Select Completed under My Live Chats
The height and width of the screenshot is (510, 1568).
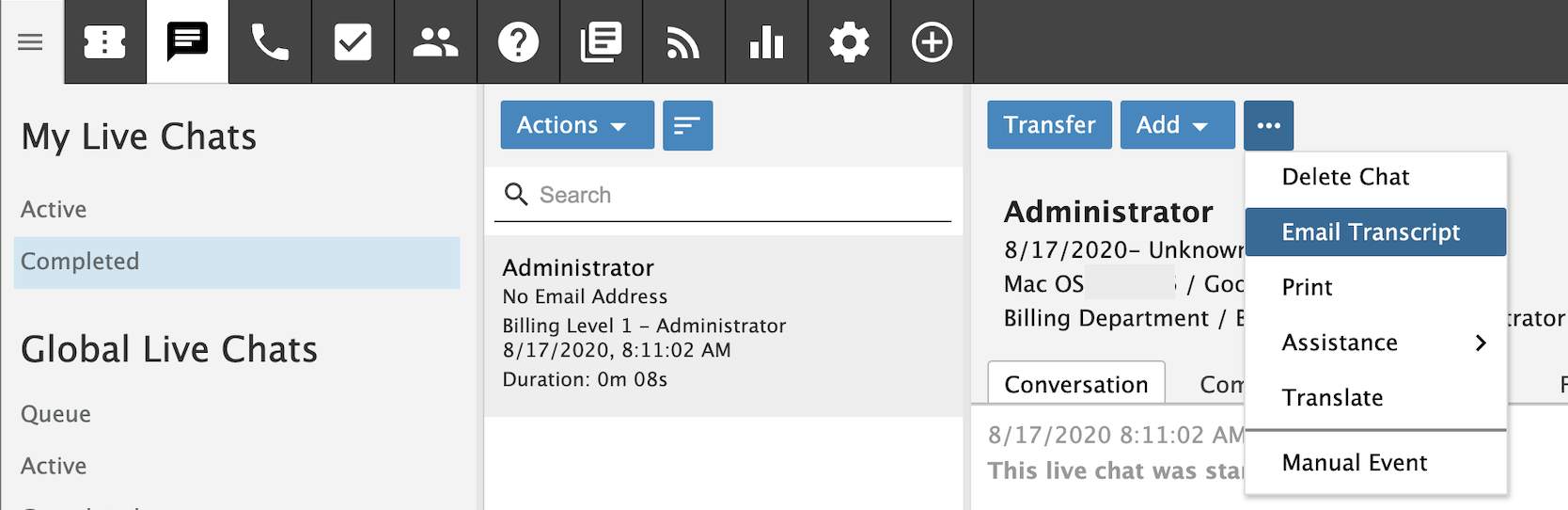point(237,262)
